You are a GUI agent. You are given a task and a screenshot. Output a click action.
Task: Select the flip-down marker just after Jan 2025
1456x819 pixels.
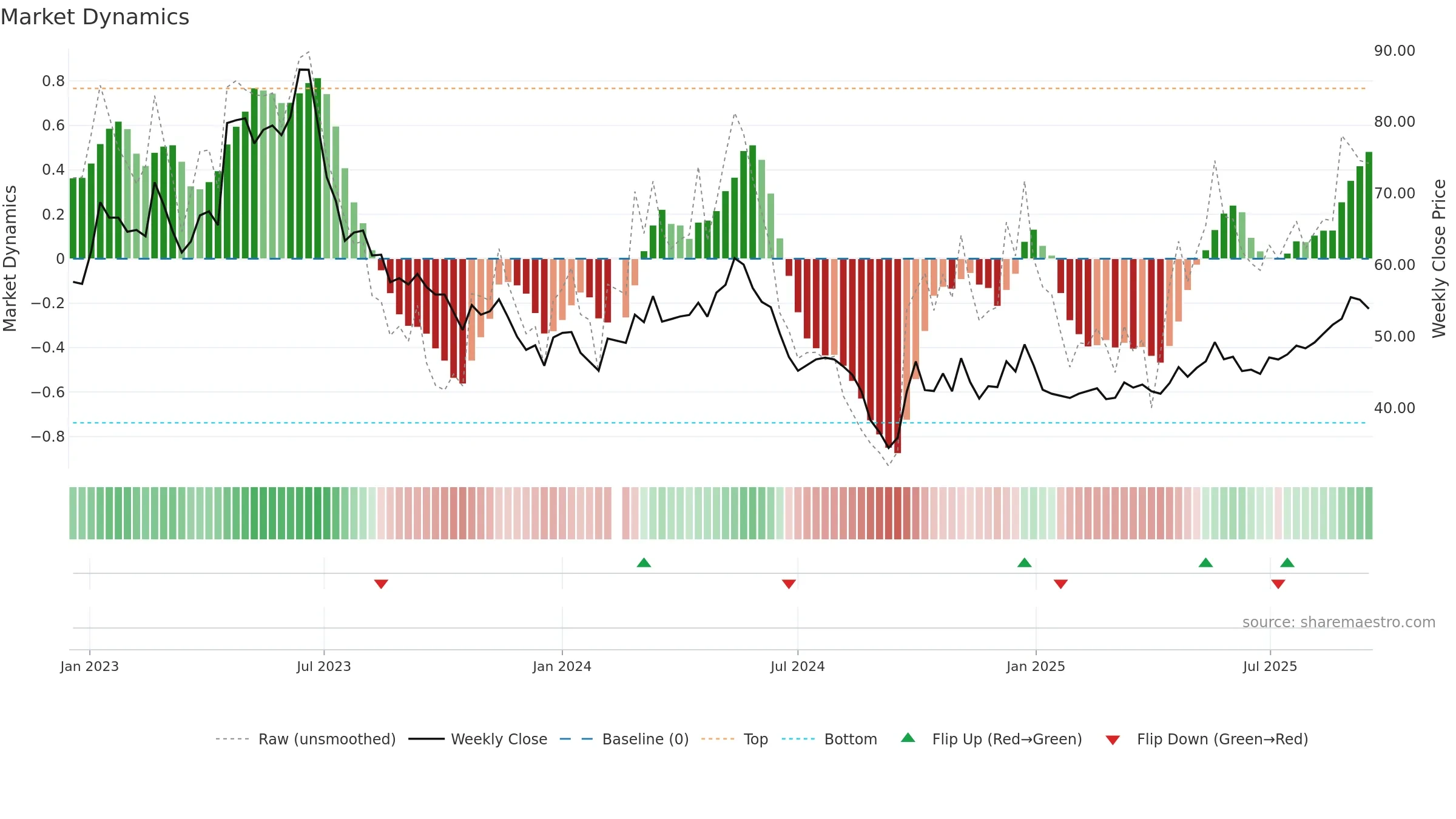(x=1060, y=584)
